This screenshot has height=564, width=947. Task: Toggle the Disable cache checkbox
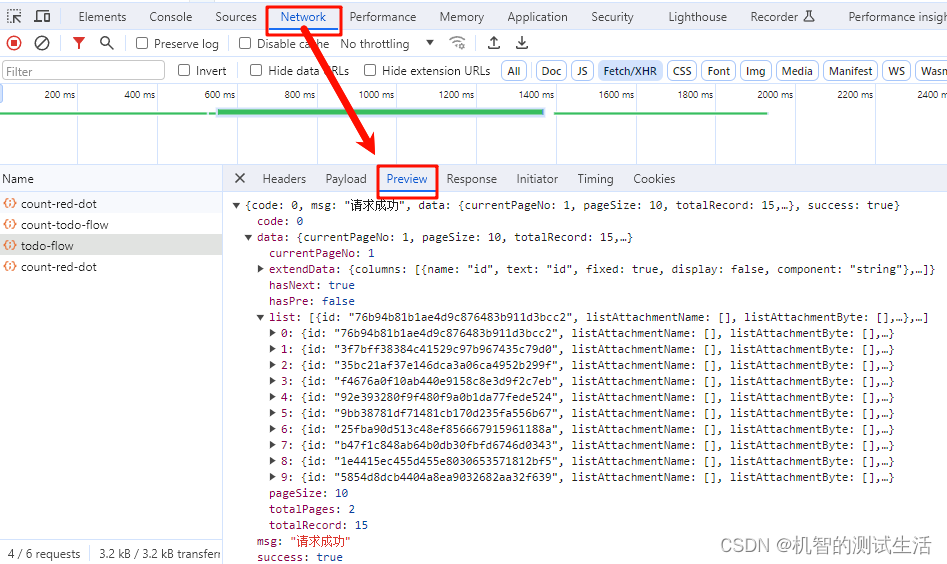coord(245,43)
